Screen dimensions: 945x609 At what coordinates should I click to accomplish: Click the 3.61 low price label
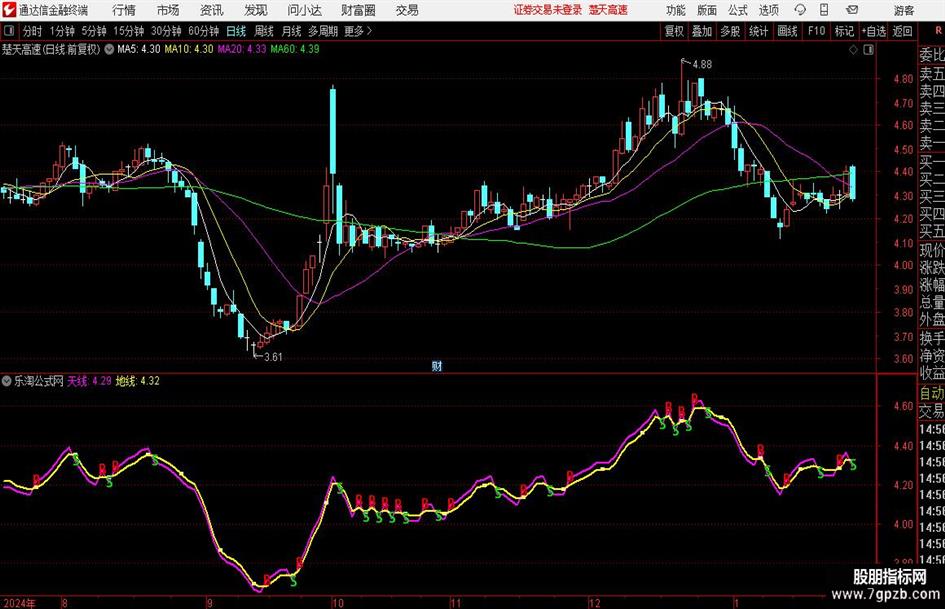[273, 357]
